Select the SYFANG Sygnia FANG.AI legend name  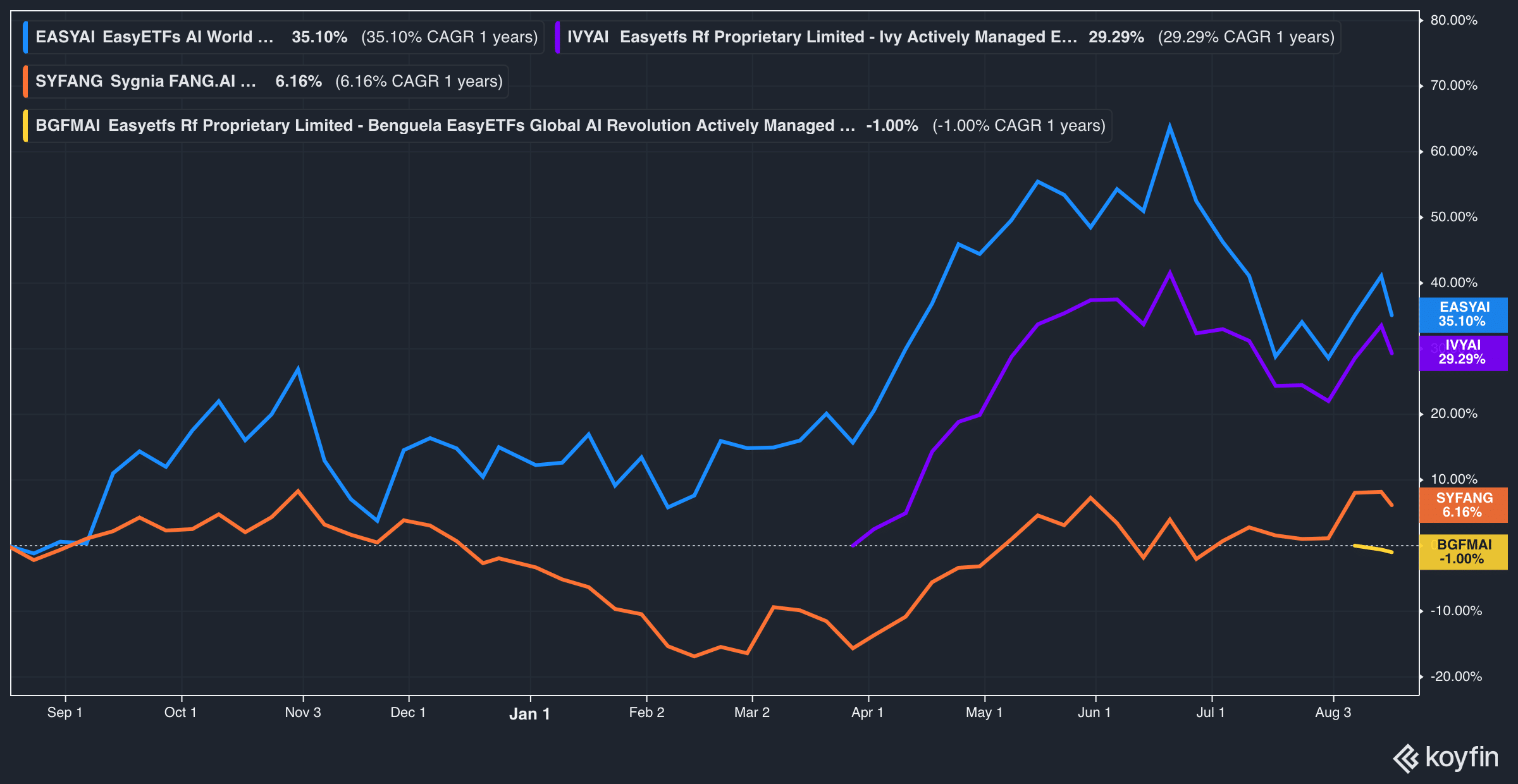[145, 82]
